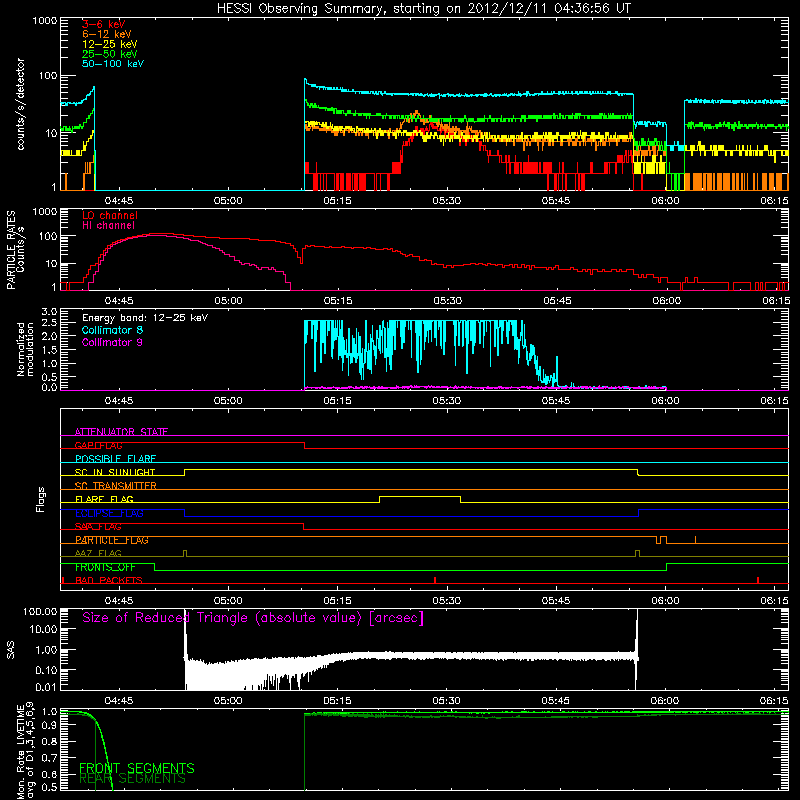This screenshot has width=800, height=800.
Task: Click the 0.01 tick on SAS axis
Action: tap(46, 687)
